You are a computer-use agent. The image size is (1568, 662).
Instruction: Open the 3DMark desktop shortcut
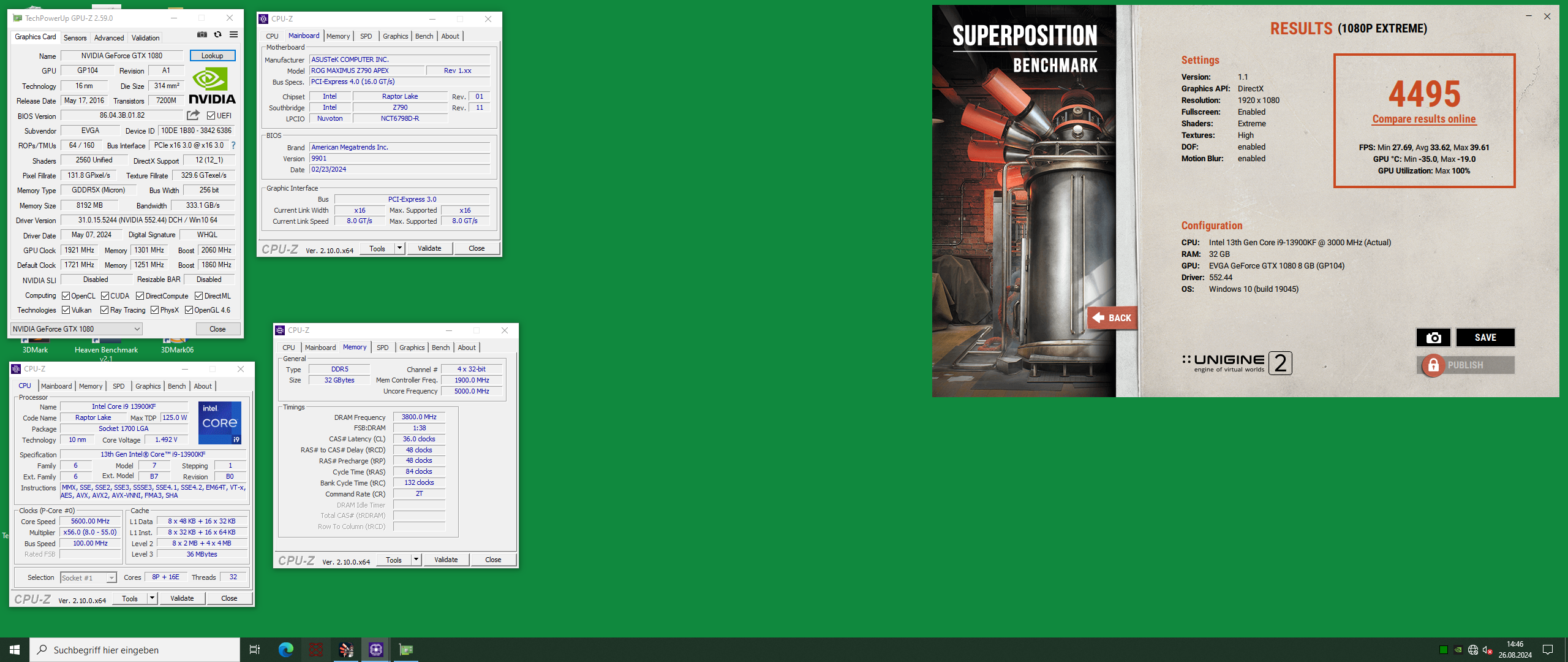point(35,346)
